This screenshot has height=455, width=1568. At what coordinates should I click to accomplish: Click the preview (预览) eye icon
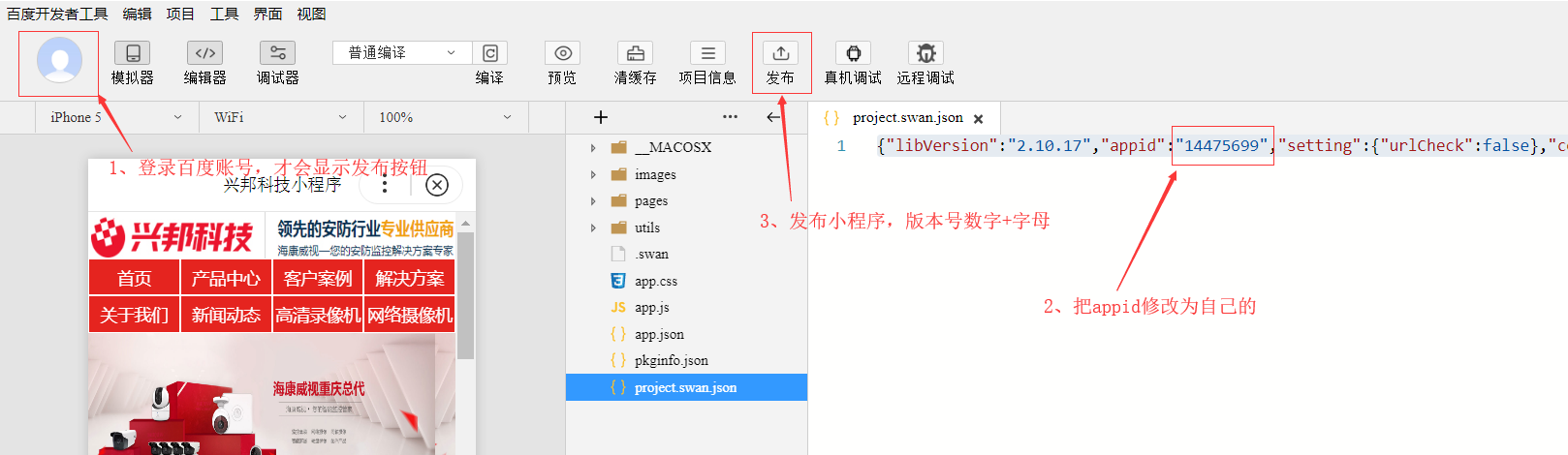[562, 53]
